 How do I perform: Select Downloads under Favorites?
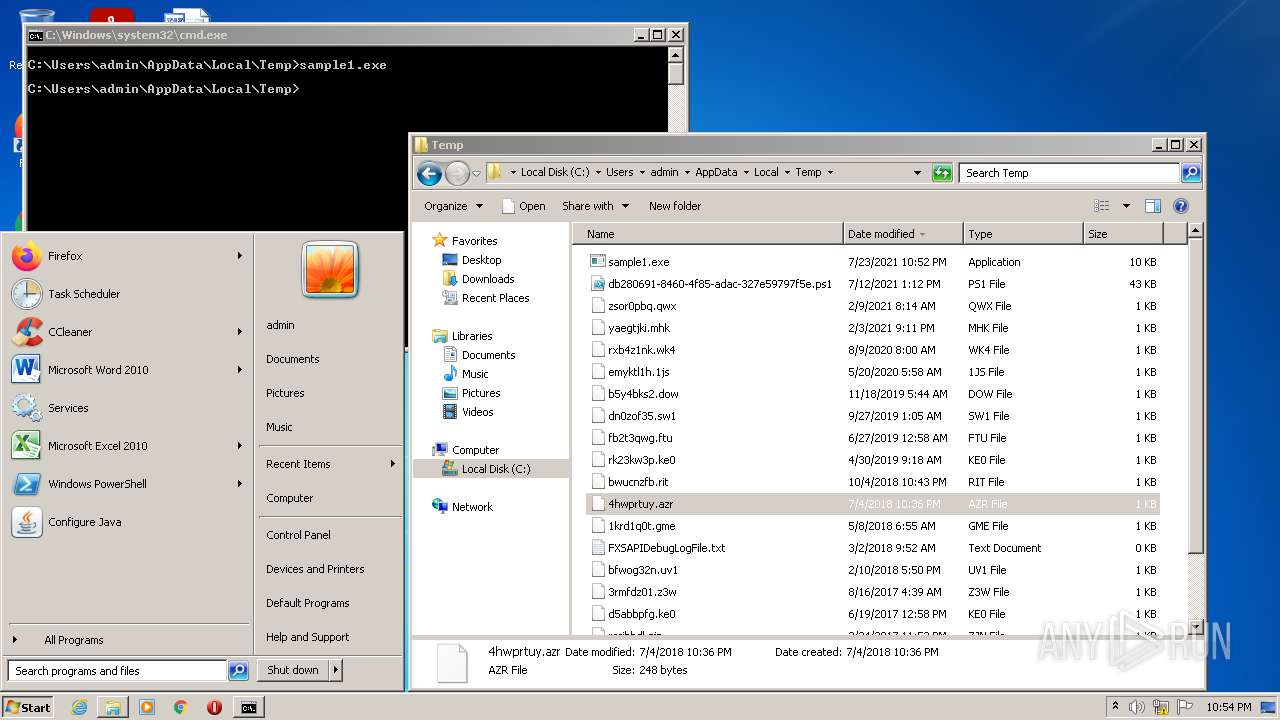(x=487, y=279)
